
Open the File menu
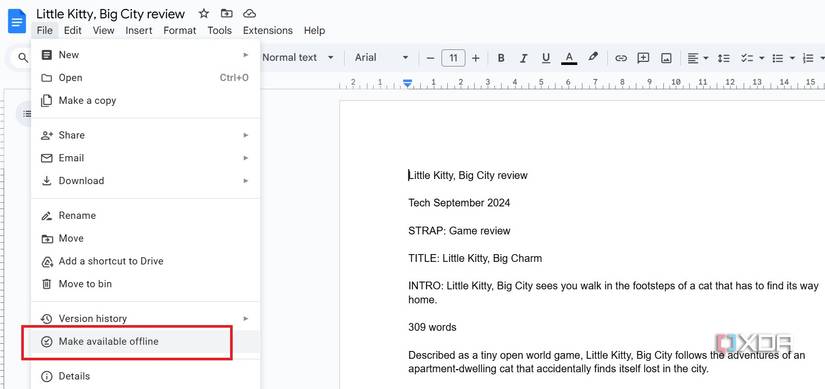[45, 31]
